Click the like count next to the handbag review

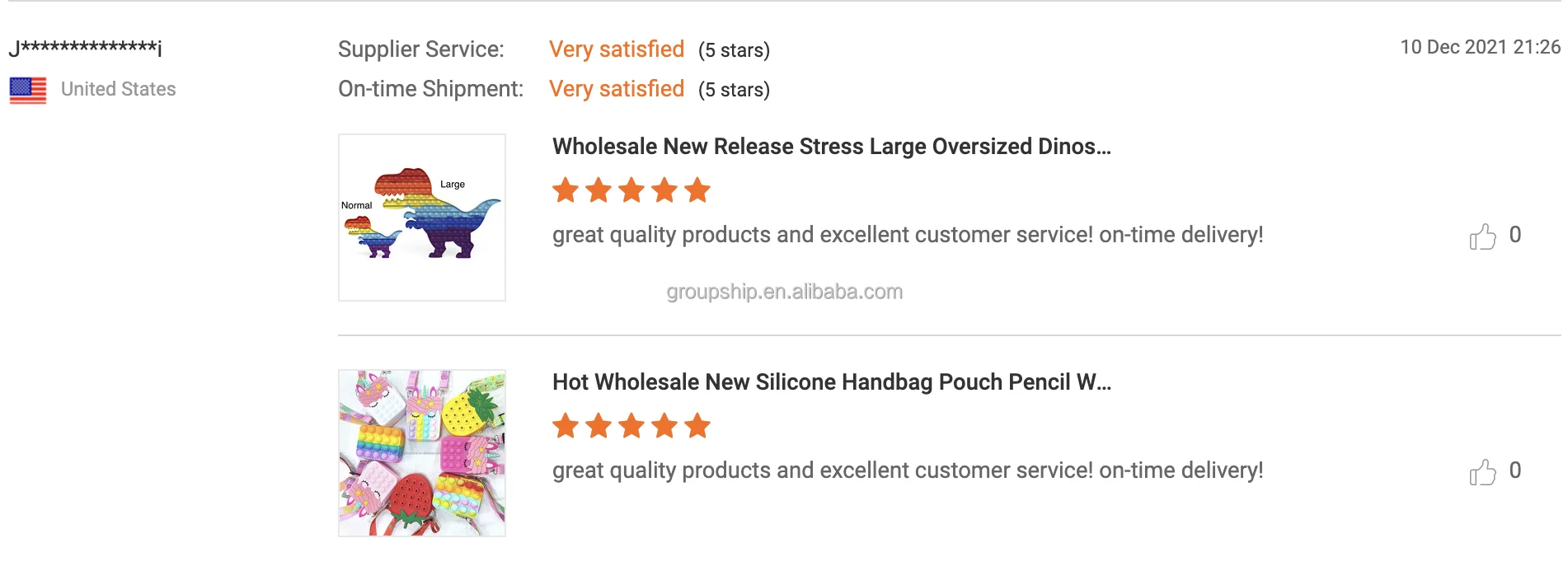tap(1515, 470)
